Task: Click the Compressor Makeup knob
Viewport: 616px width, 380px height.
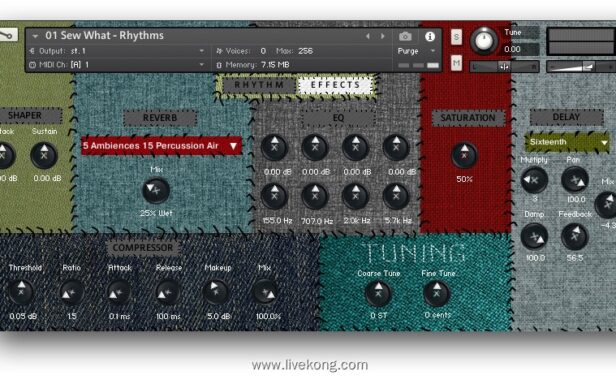Action: pyautogui.click(x=216, y=292)
